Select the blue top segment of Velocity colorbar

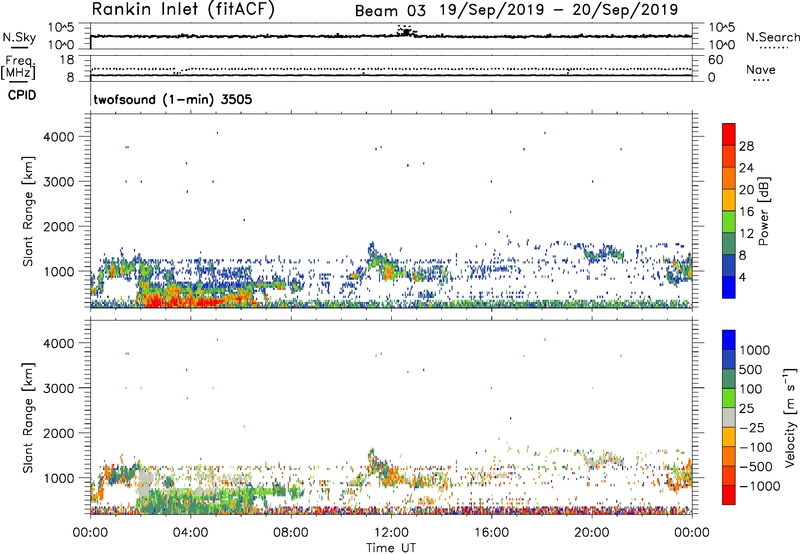[x=729, y=340]
